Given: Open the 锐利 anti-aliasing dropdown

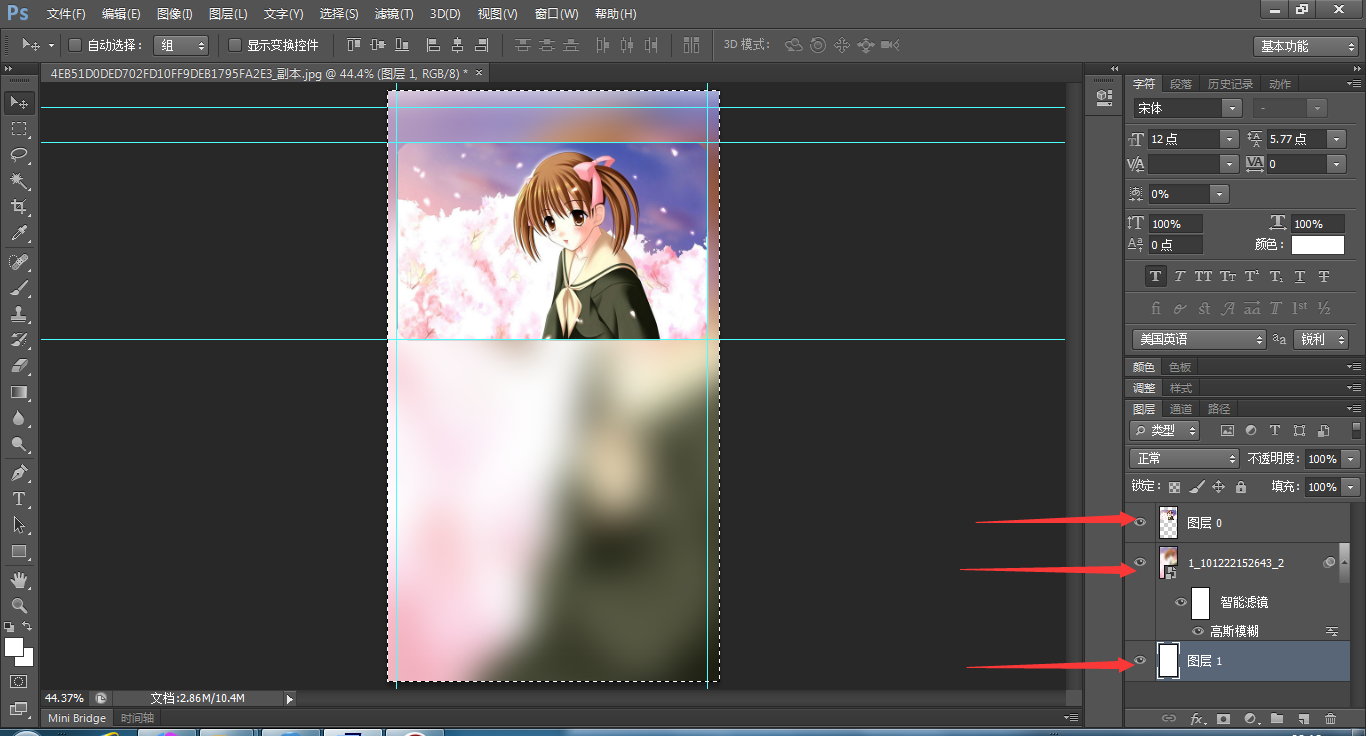Looking at the screenshot, I should pos(1321,339).
